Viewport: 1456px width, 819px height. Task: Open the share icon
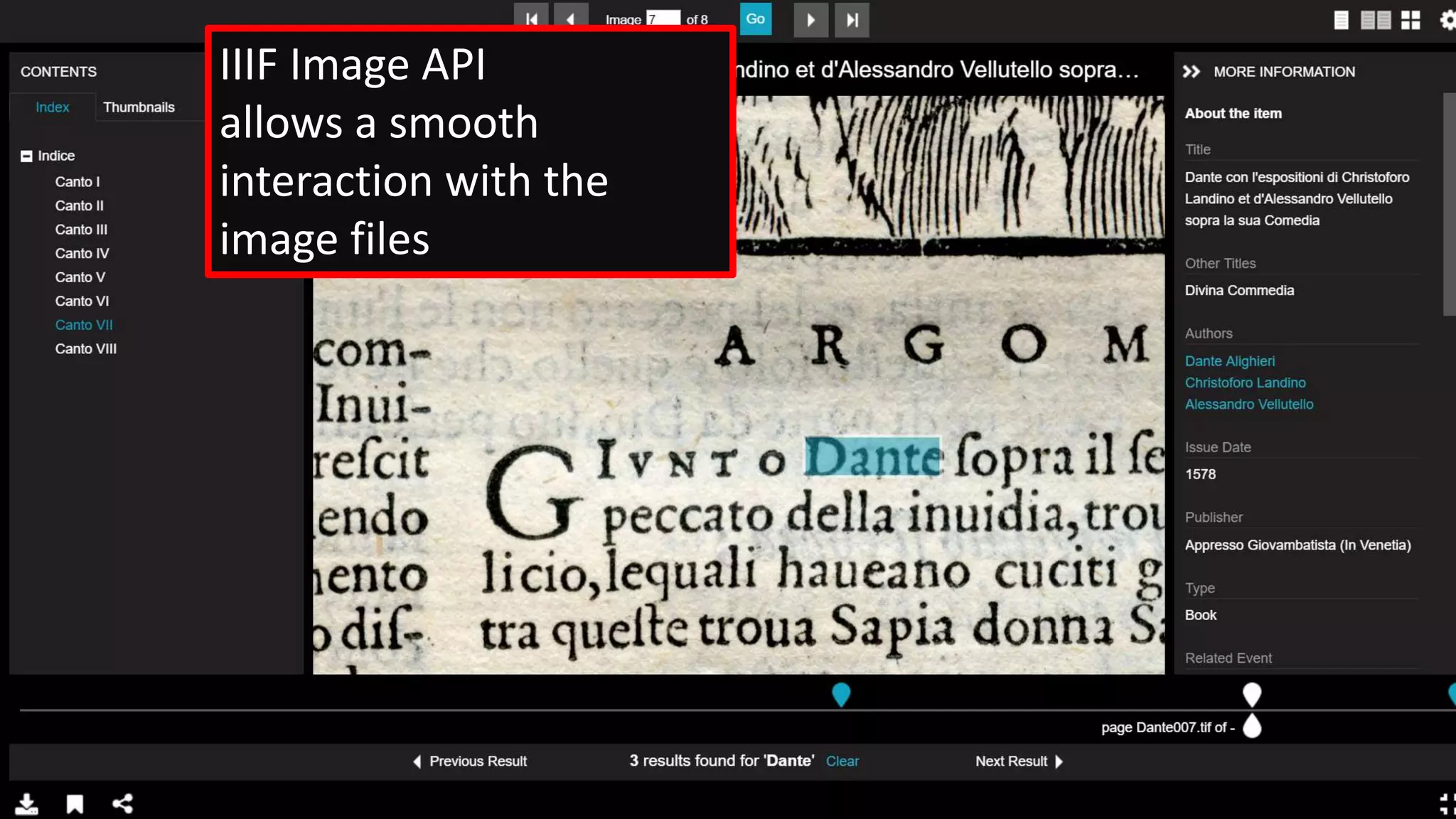(122, 804)
